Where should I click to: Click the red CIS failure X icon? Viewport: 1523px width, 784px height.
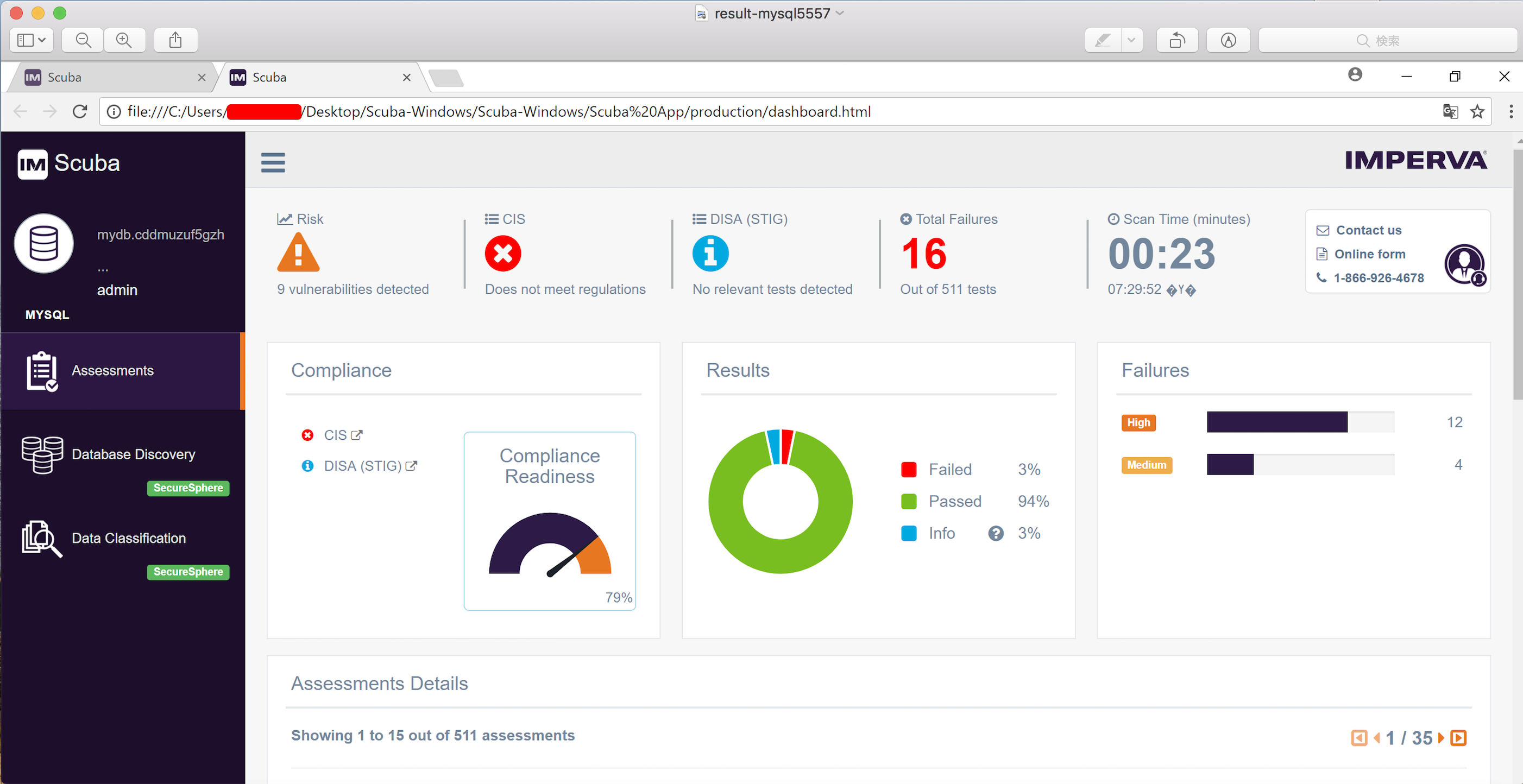point(502,254)
